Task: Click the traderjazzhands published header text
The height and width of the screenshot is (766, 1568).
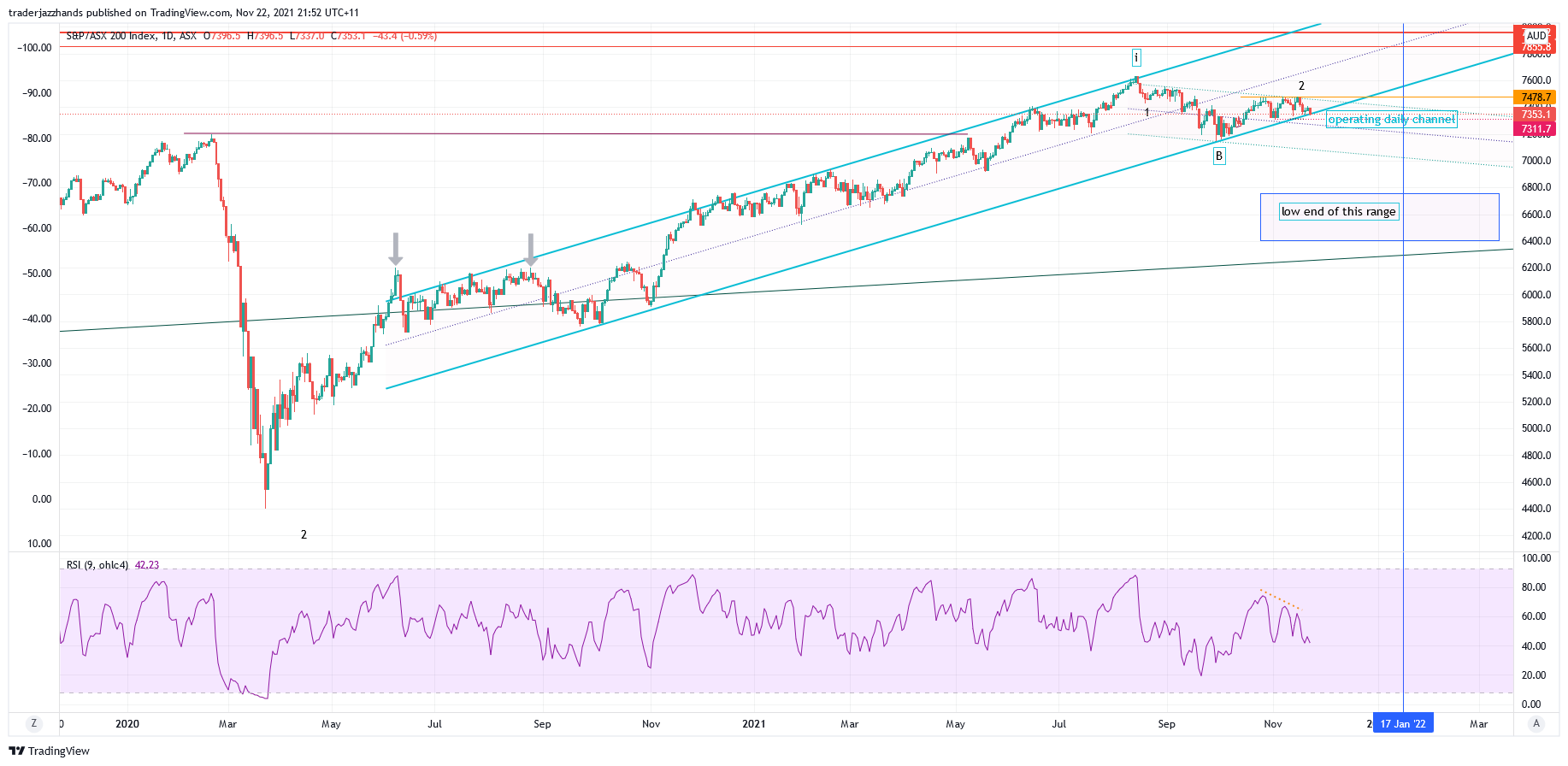Action: (184, 13)
